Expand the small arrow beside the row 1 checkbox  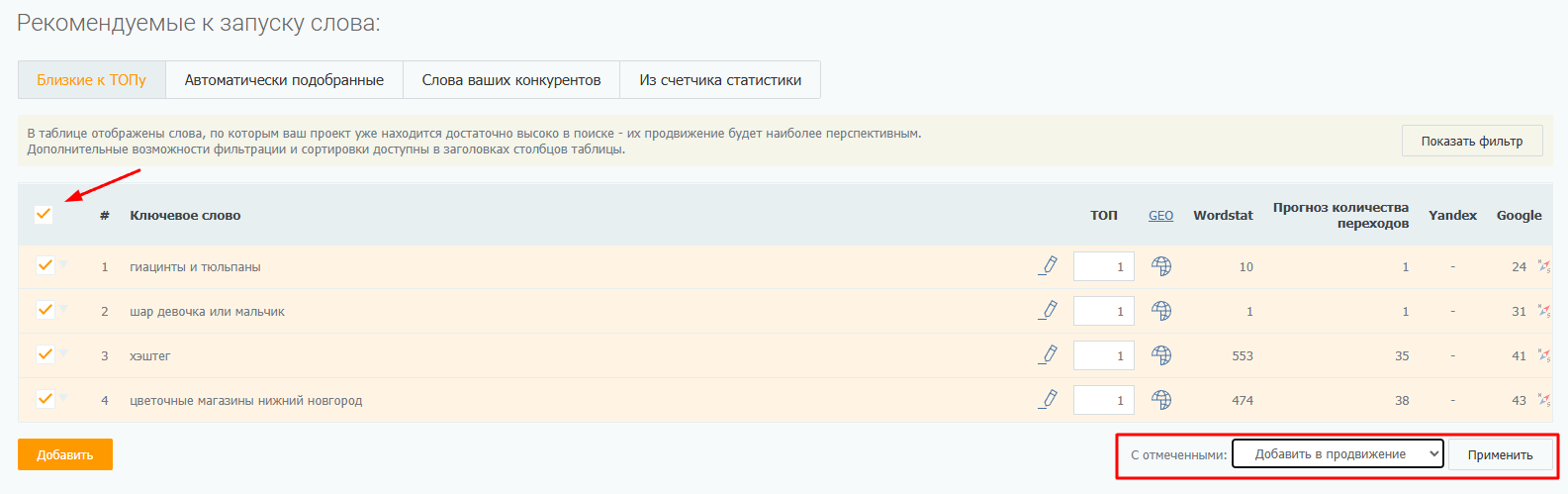(x=63, y=264)
